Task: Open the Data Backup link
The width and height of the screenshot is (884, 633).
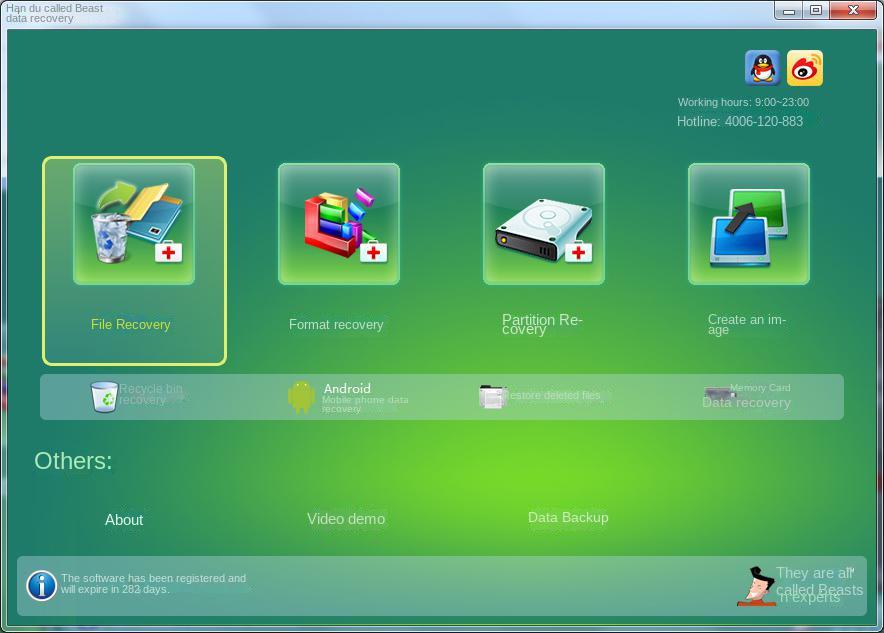Action: click(x=568, y=517)
